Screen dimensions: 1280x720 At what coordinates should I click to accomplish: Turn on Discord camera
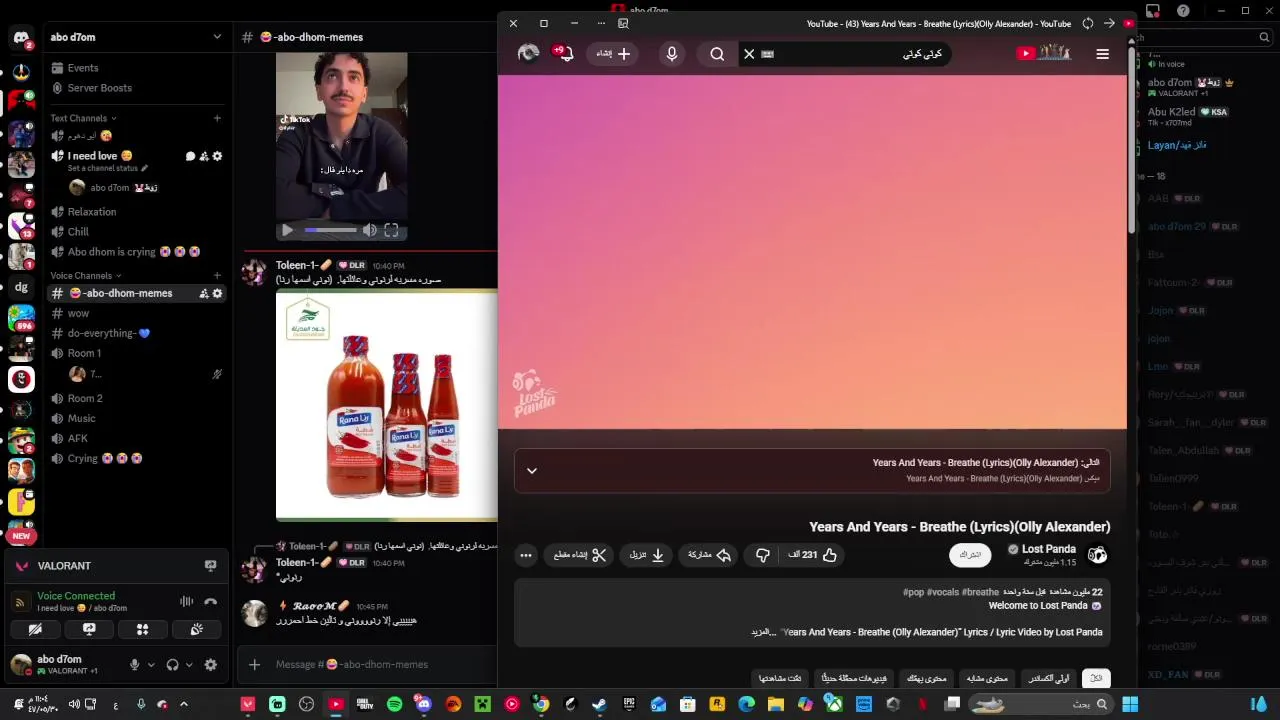pos(35,629)
